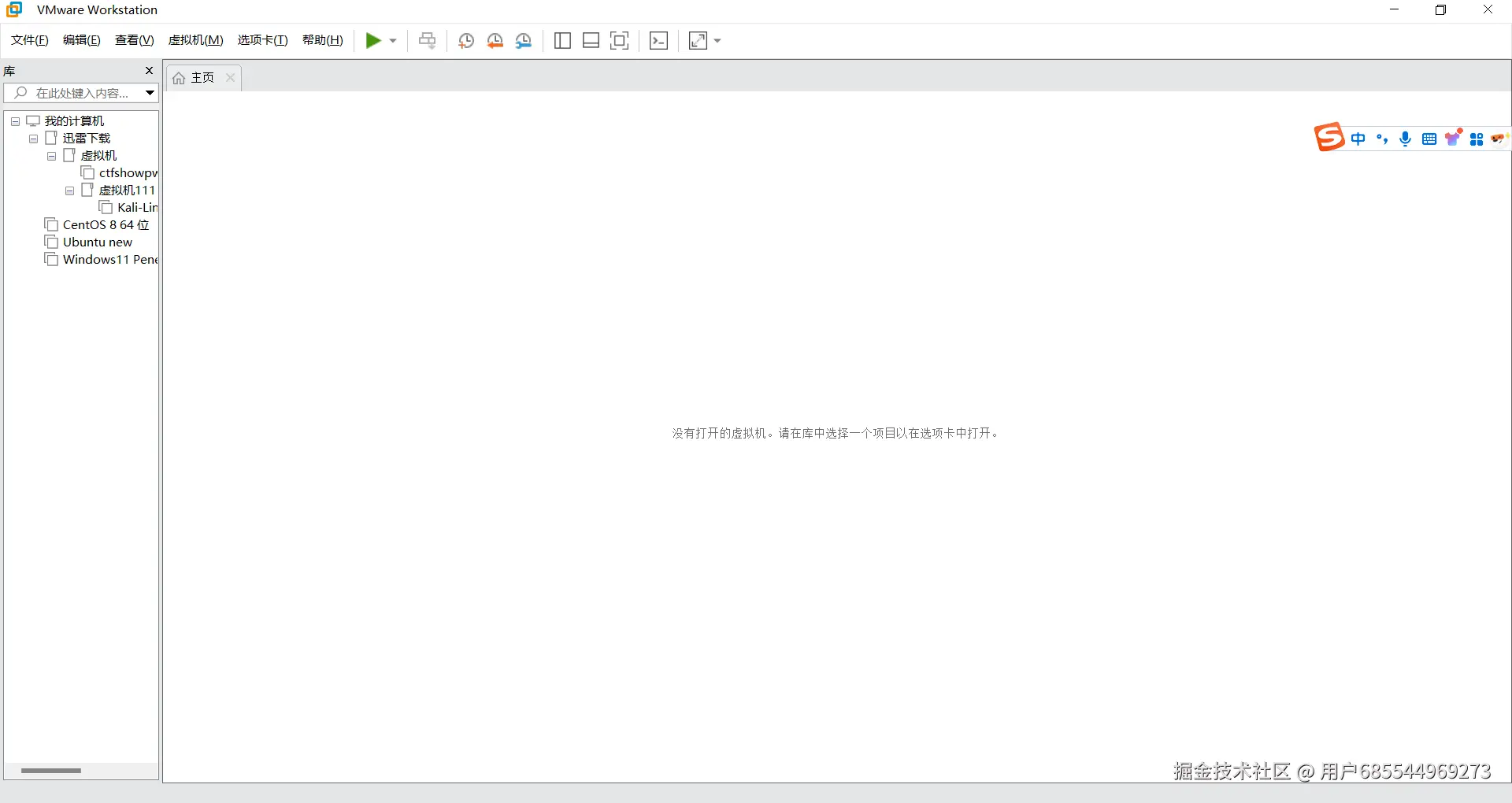The image size is (1512, 803).
Task: Restore down the VMware Workstation window
Action: point(1440,9)
